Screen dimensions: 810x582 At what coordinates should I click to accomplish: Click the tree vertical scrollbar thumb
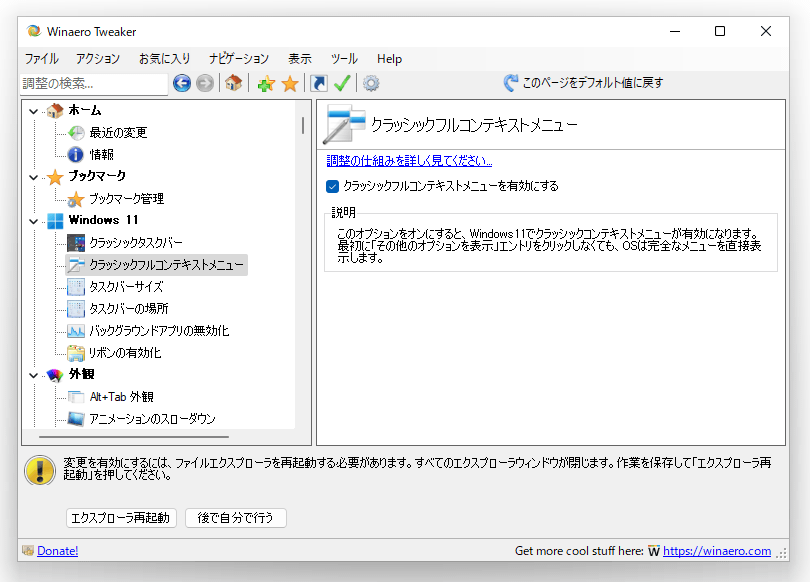click(302, 125)
